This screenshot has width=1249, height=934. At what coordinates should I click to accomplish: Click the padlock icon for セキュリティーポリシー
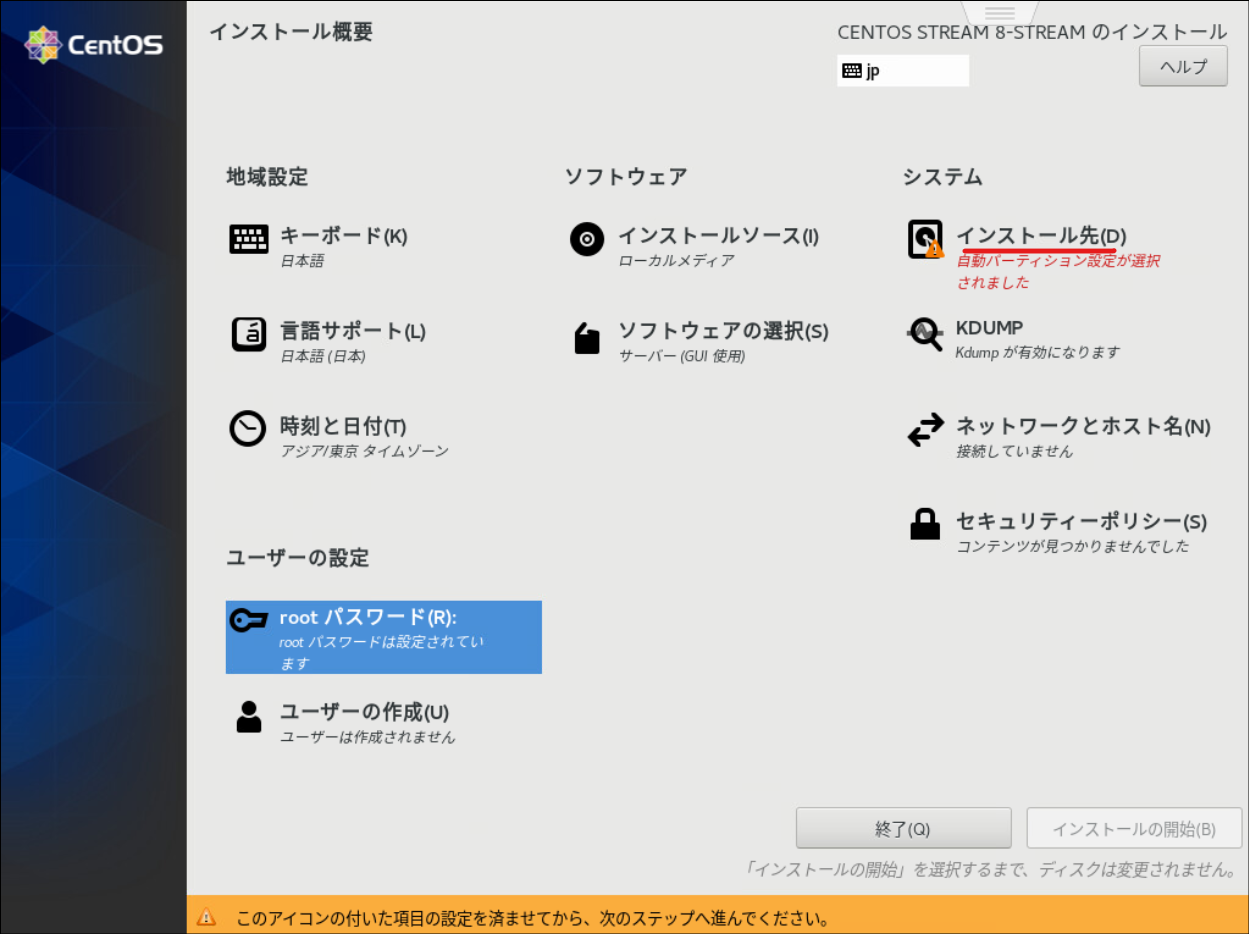(925, 524)
